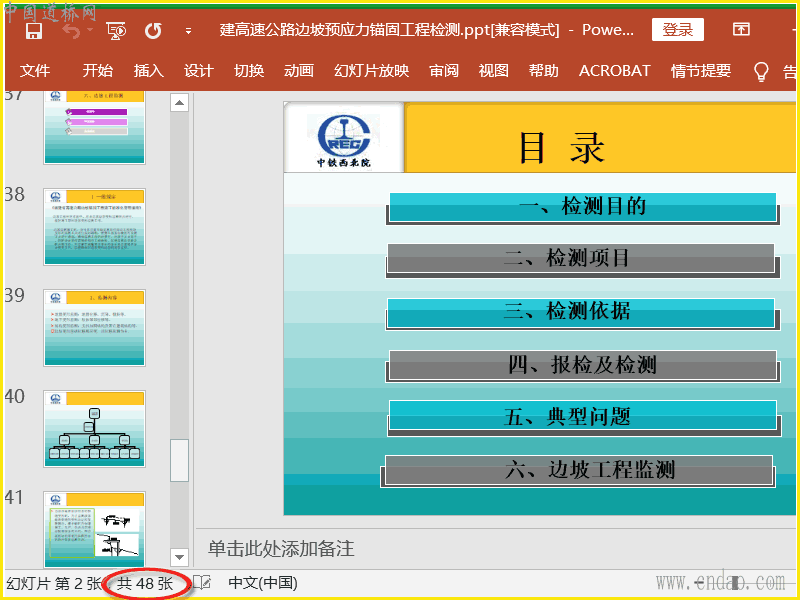The image size is (800, 600).
Task: Select the 六、边坡工程监测 box on slide
Action: tap(578, 470)
